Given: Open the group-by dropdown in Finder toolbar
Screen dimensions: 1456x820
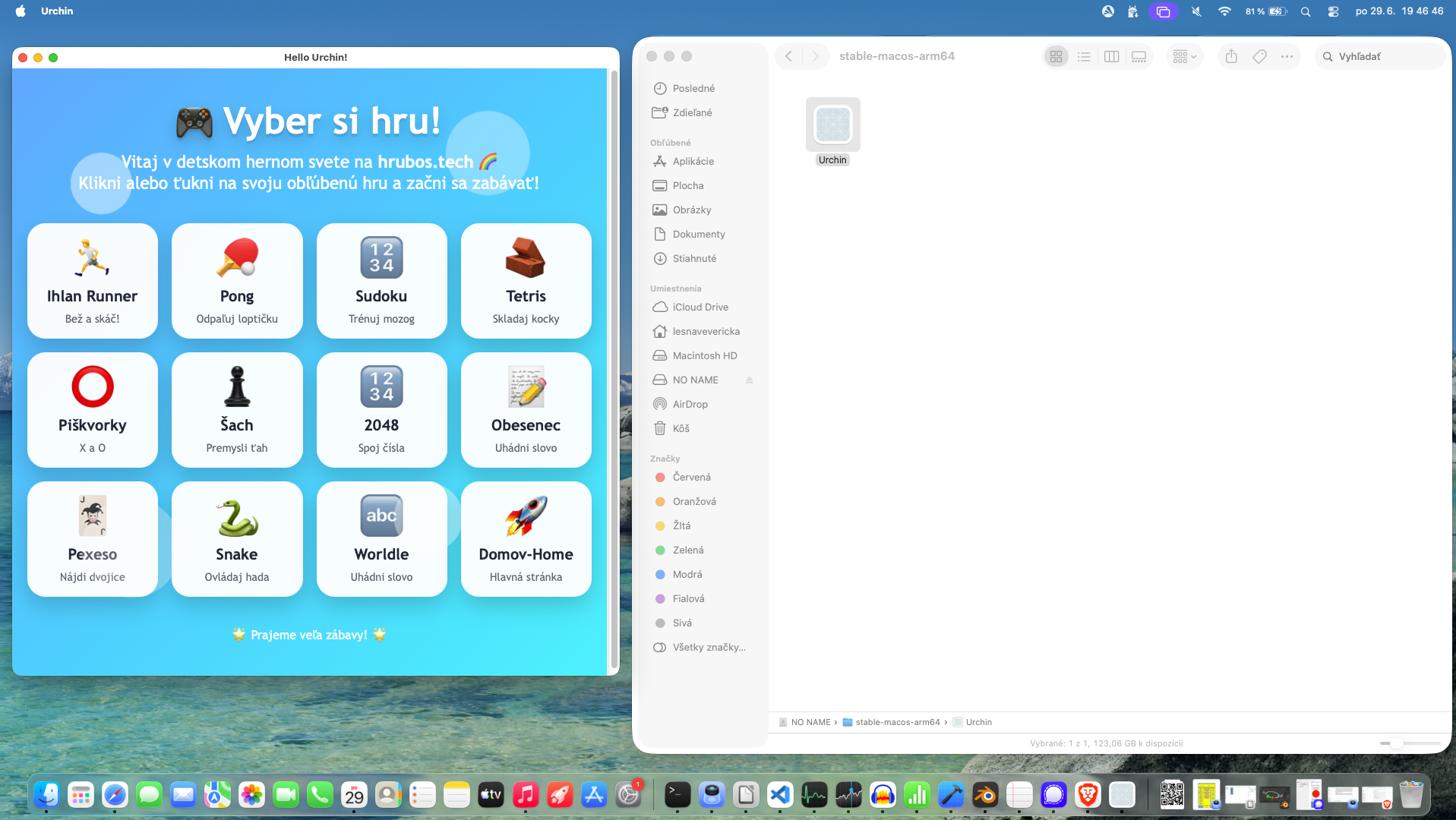Looking at the screenshot, I should [1184, 56].
